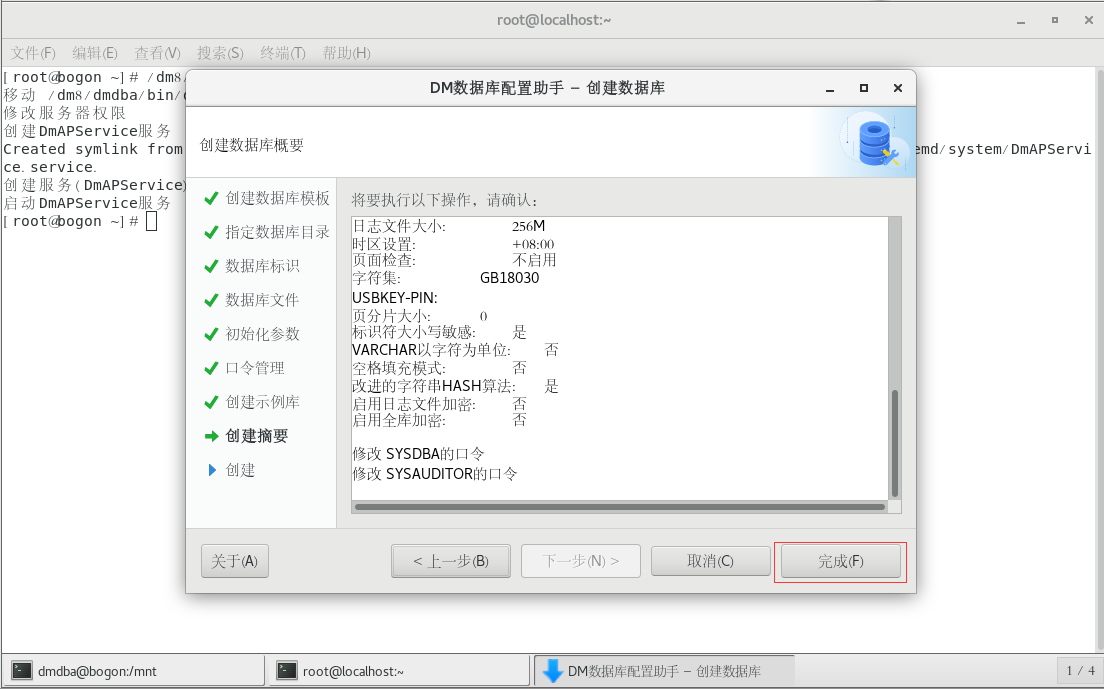Click VARCHAR以字符为单位 line
This screenshot has width=1104, height=690.
(456, 350)
